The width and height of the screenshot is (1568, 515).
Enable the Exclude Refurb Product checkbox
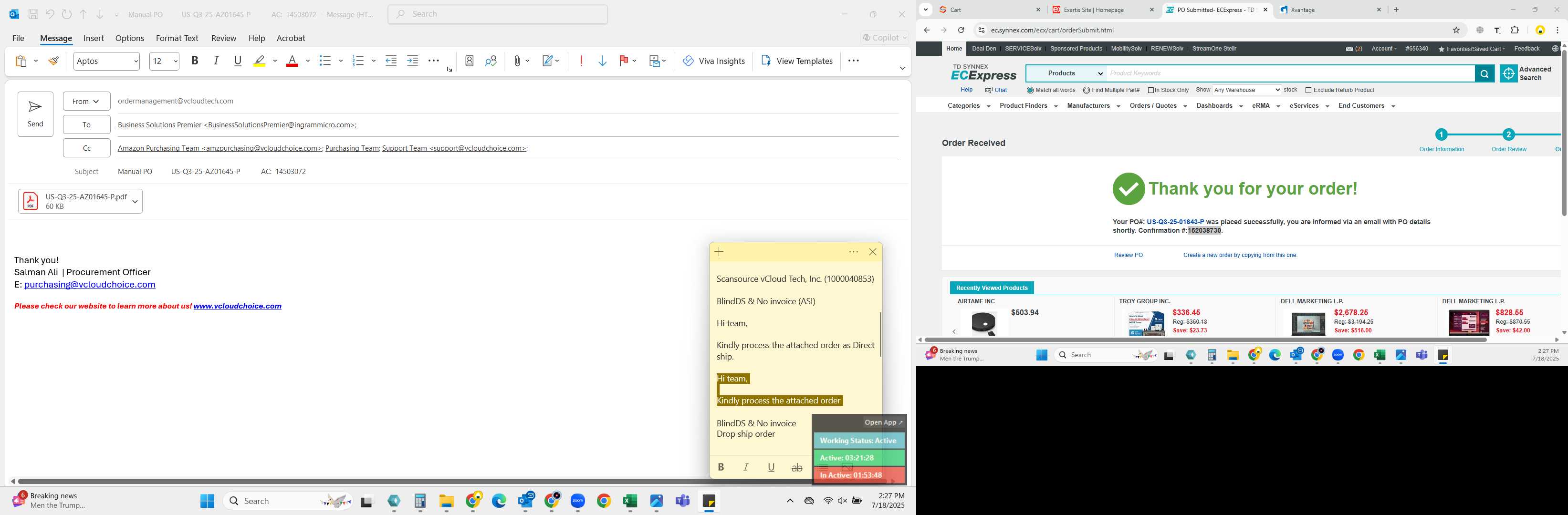[x=1308, y=90]
